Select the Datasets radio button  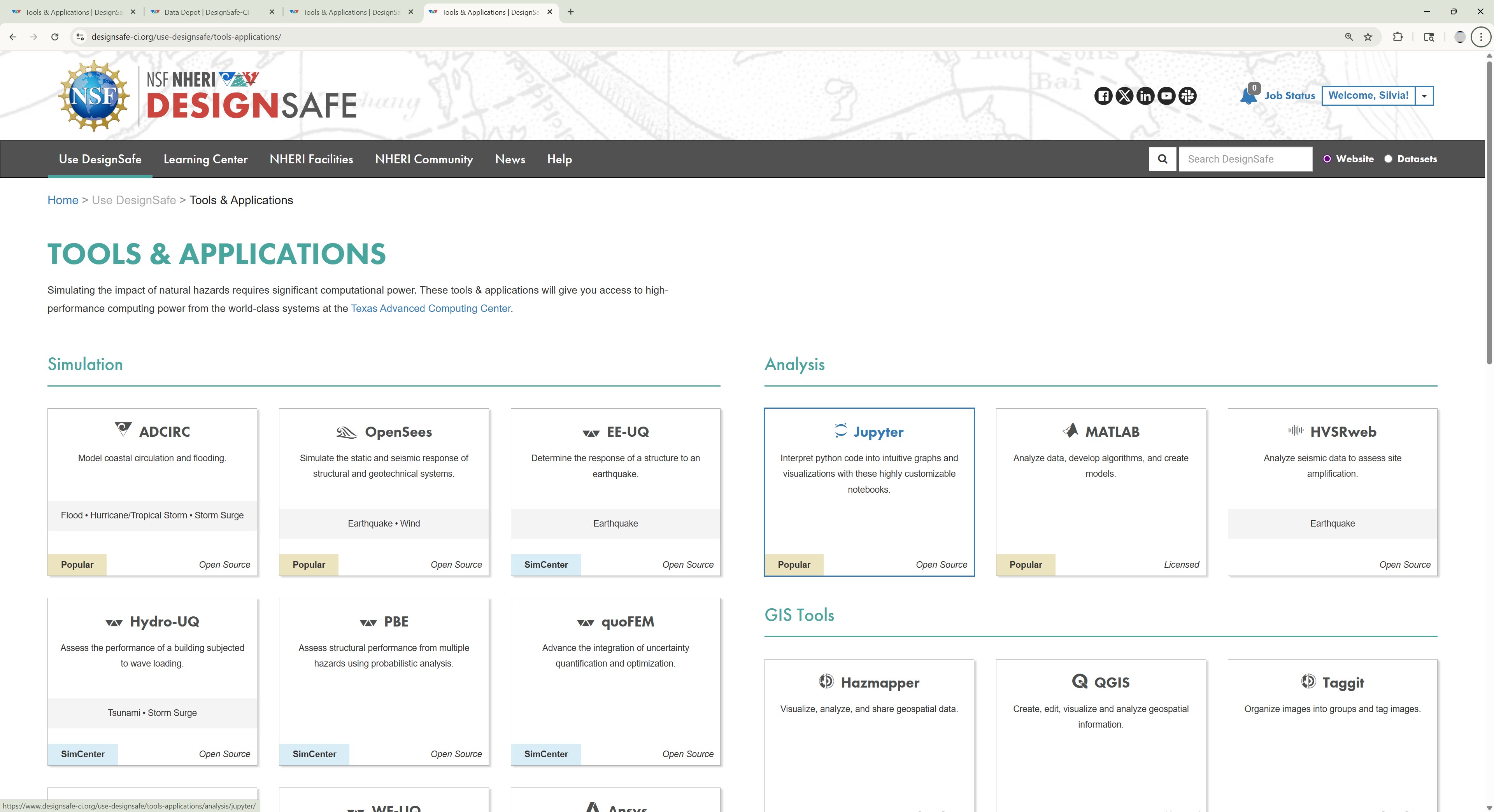pyautogui.click(x=1388, y=159)
